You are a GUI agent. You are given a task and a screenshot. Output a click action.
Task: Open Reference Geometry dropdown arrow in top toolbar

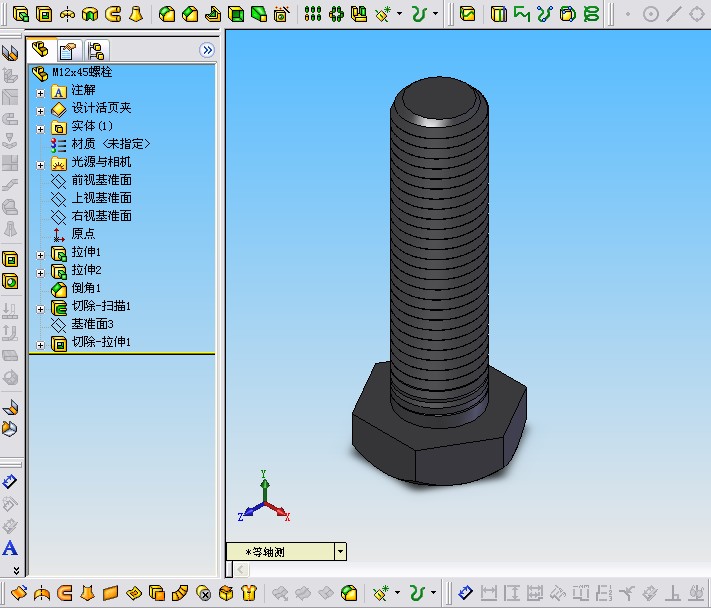click(x=399, y=14)
